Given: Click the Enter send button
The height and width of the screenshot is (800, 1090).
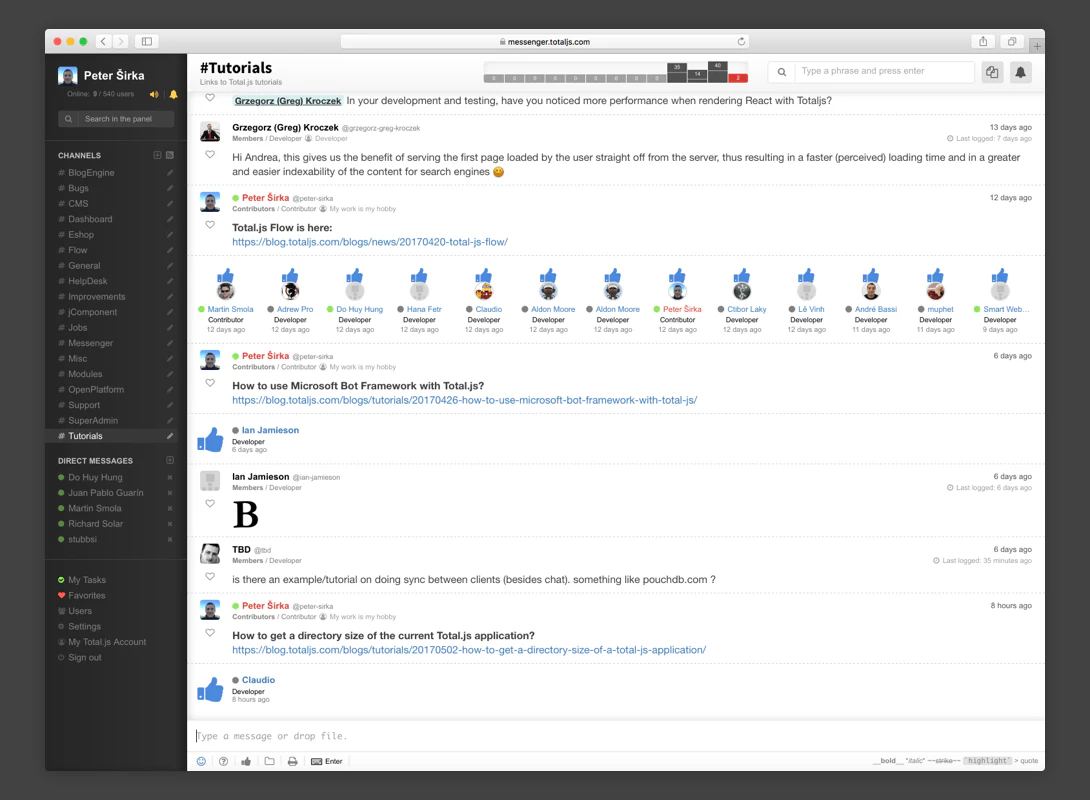Looking at the screenshot, I should coord(327,761).
